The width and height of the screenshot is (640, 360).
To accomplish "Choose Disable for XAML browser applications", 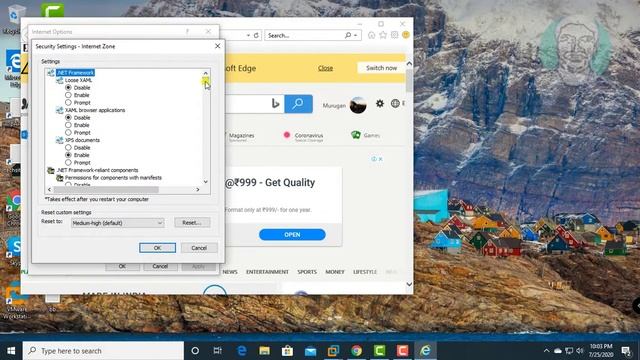I will coord(68,118).
